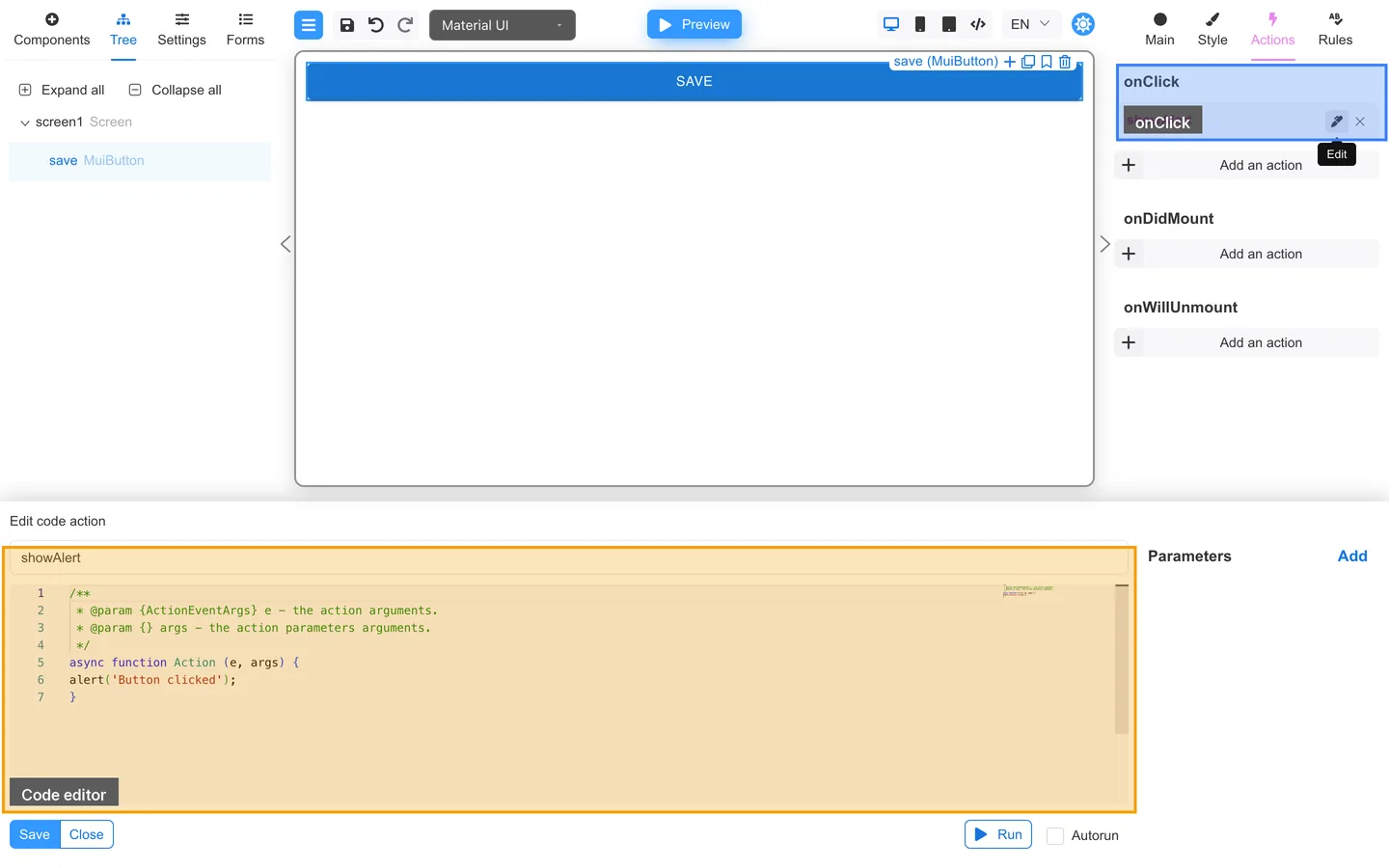Toggle the Autorun checkbox

pyautogui.click(x=1056, y=836)
